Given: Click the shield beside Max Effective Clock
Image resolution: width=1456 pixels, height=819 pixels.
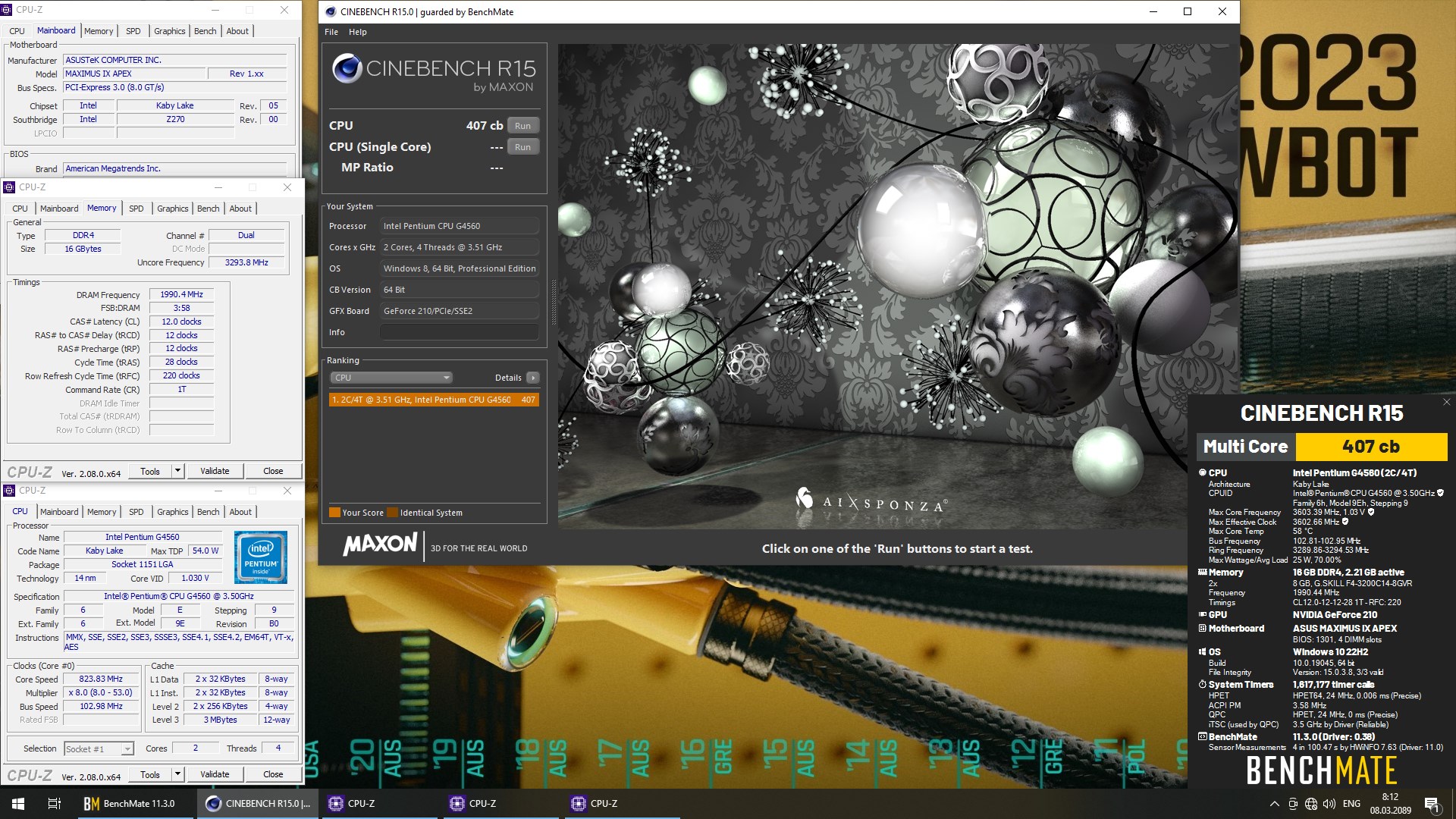Looking at the screenshot, I should [x=1345, y=522].
